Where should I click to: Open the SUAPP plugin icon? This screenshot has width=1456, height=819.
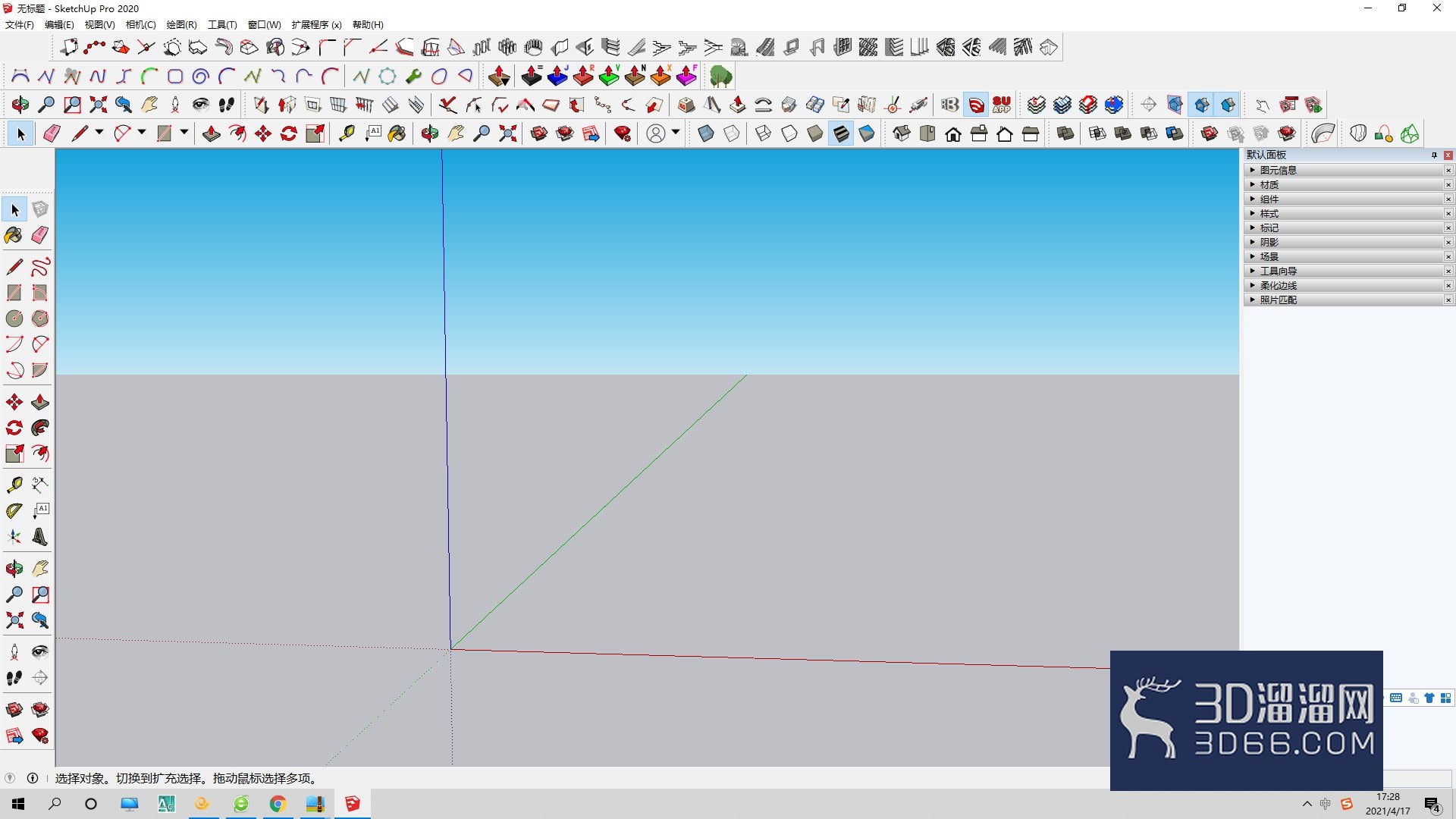click(1002, 105)
